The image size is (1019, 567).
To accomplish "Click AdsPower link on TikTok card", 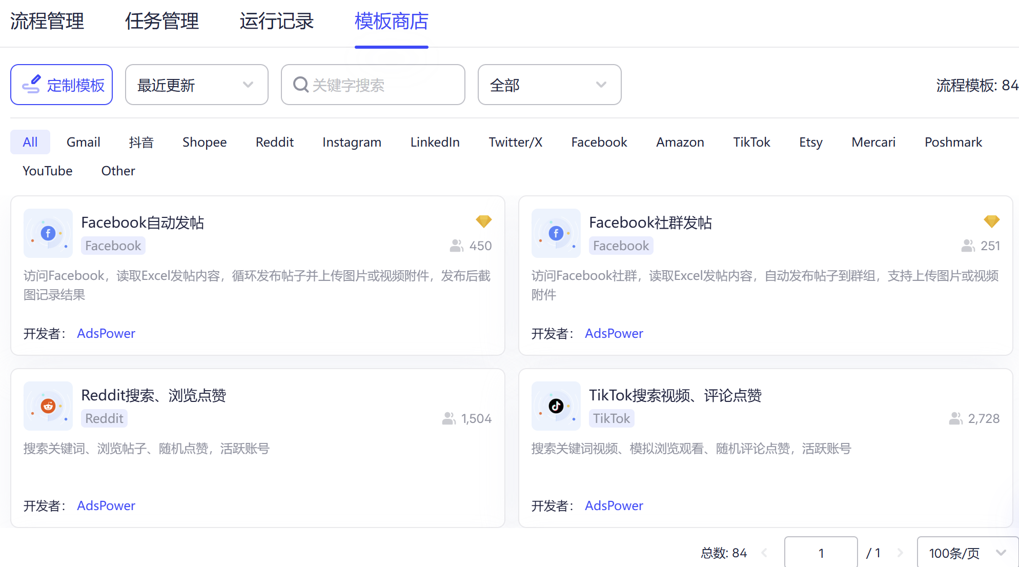I will (x=613, y=505).
